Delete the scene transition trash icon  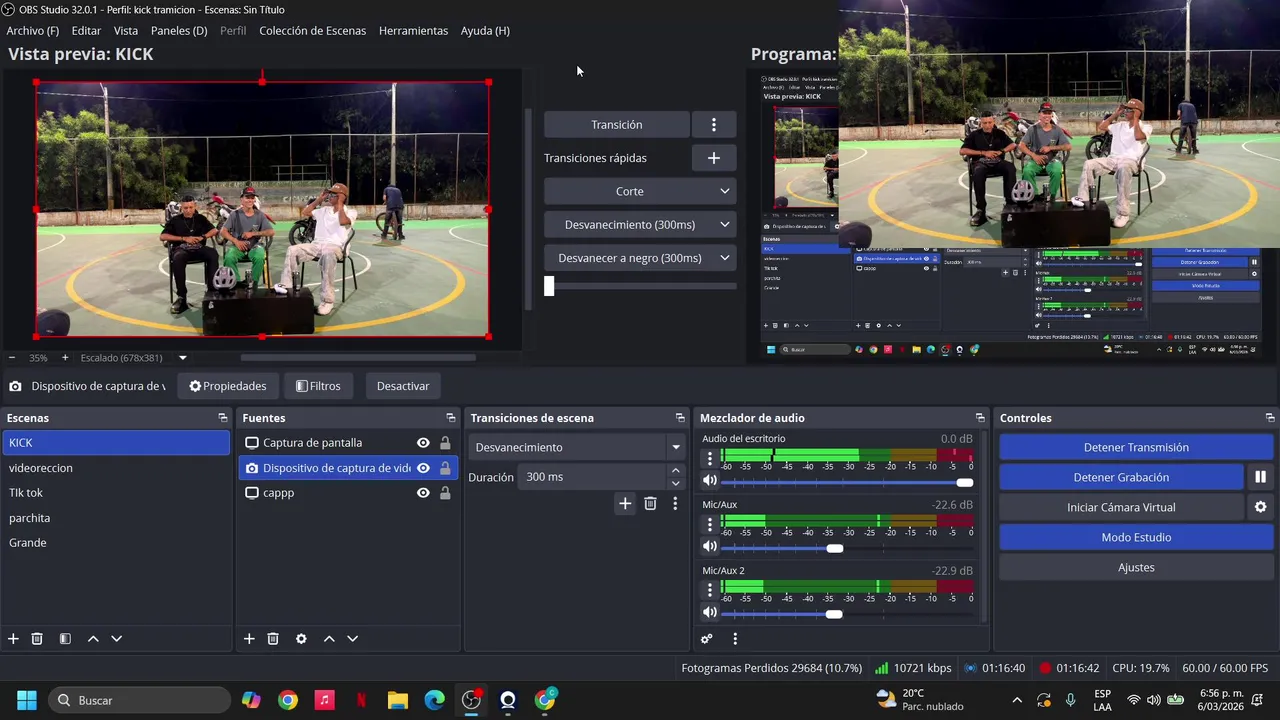pyautogui.click(x=650, y=504)
